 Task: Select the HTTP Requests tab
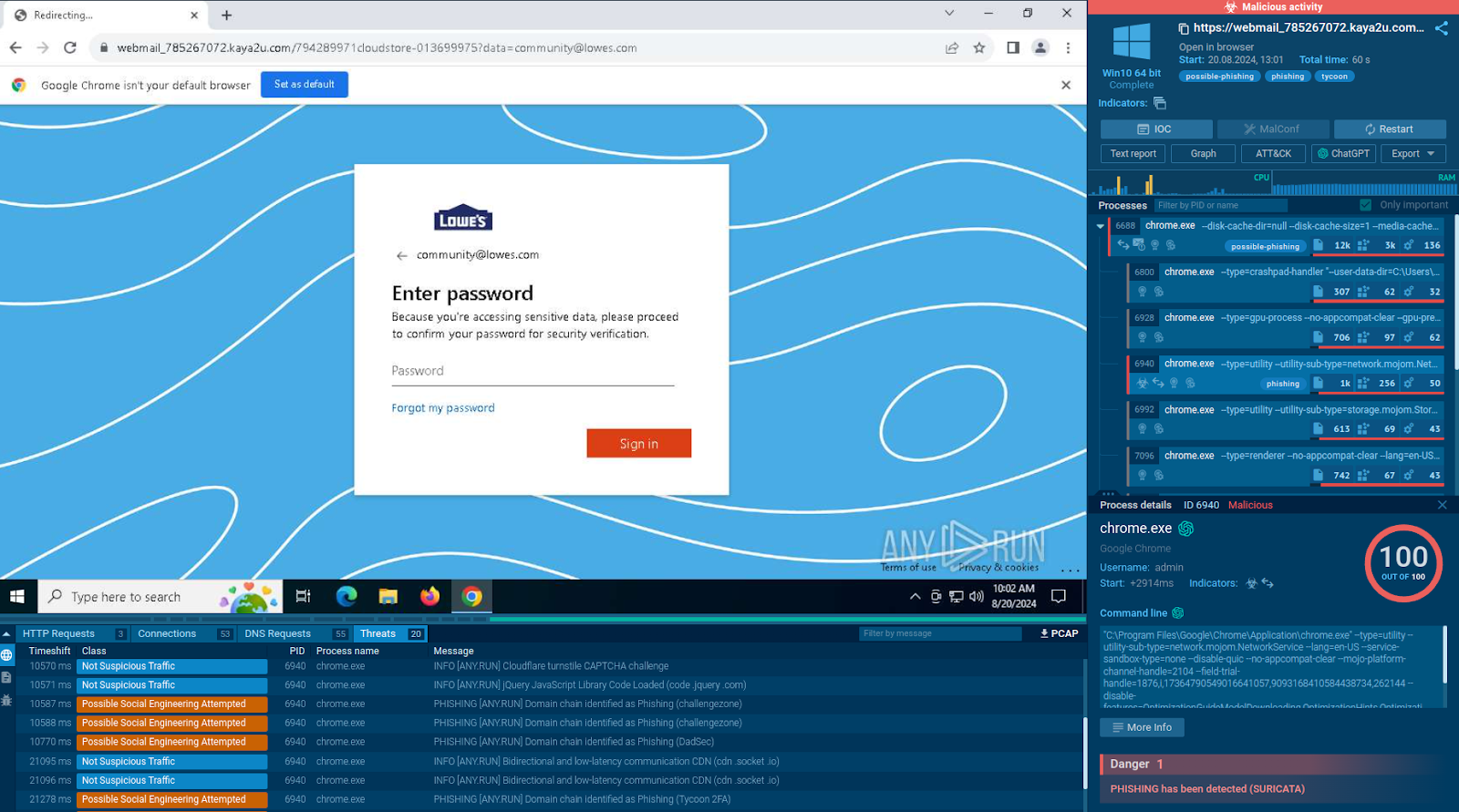pos(58,633)
